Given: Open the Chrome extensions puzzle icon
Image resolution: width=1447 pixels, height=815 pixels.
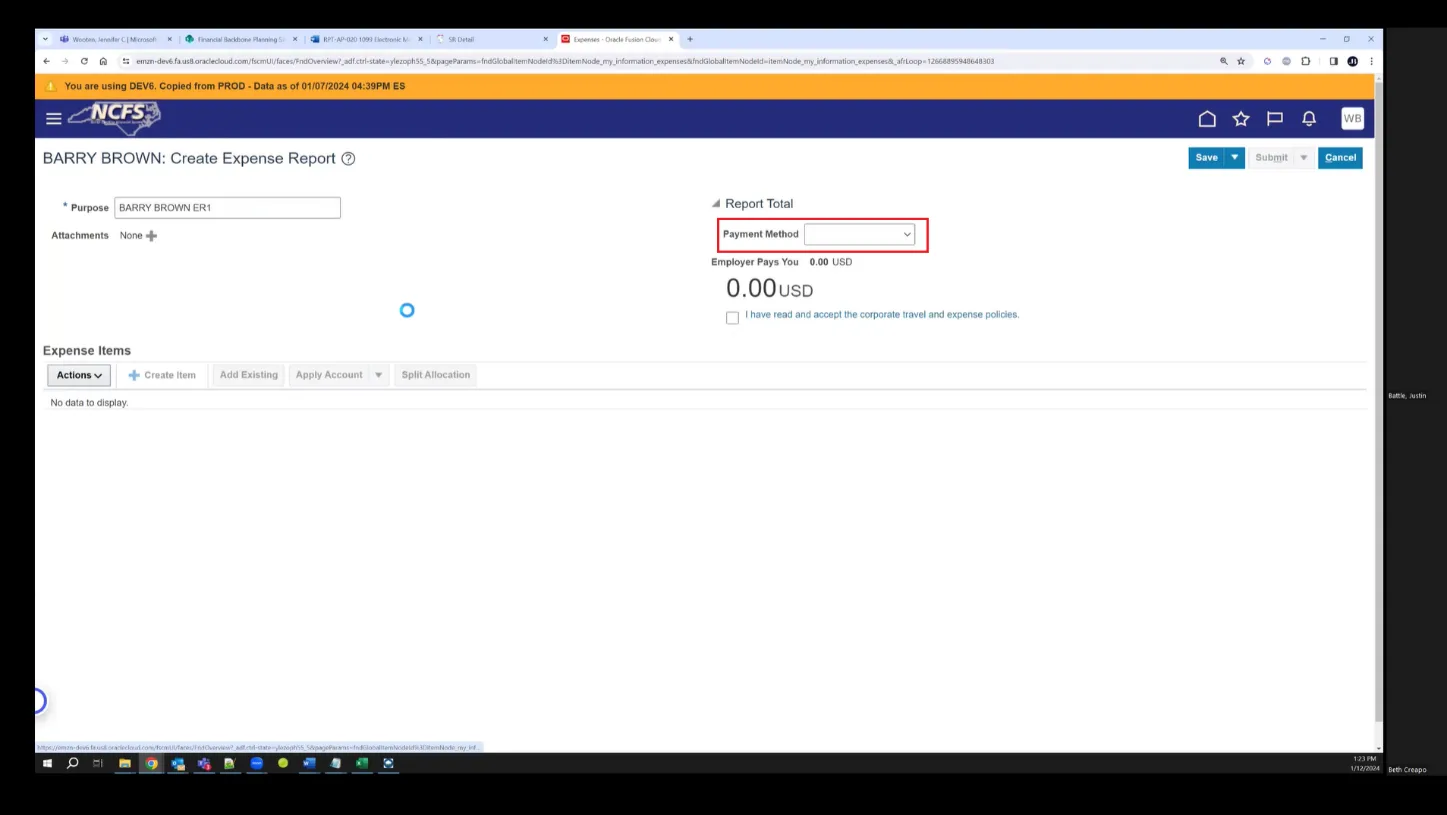Looking at the screenshot, I should (x=1306, y=61).
